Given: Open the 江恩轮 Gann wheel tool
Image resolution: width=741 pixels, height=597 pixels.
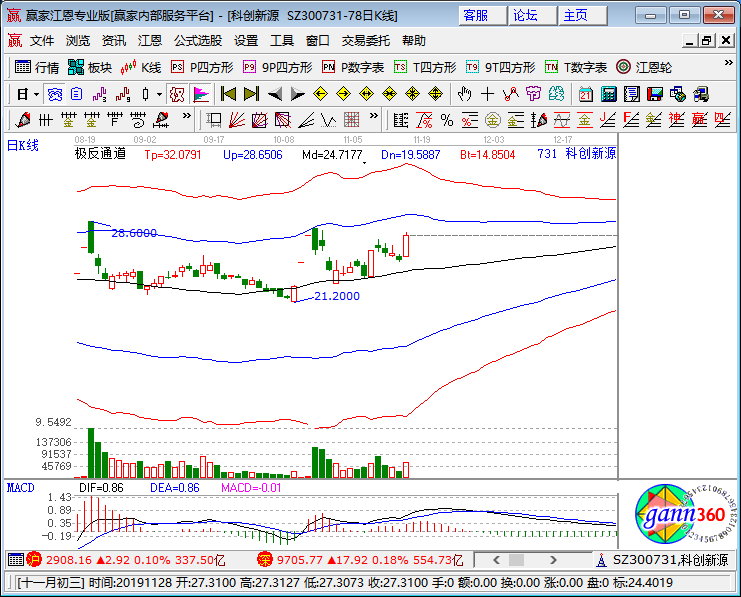Looking at the screenshot, I should pos(644,68).
